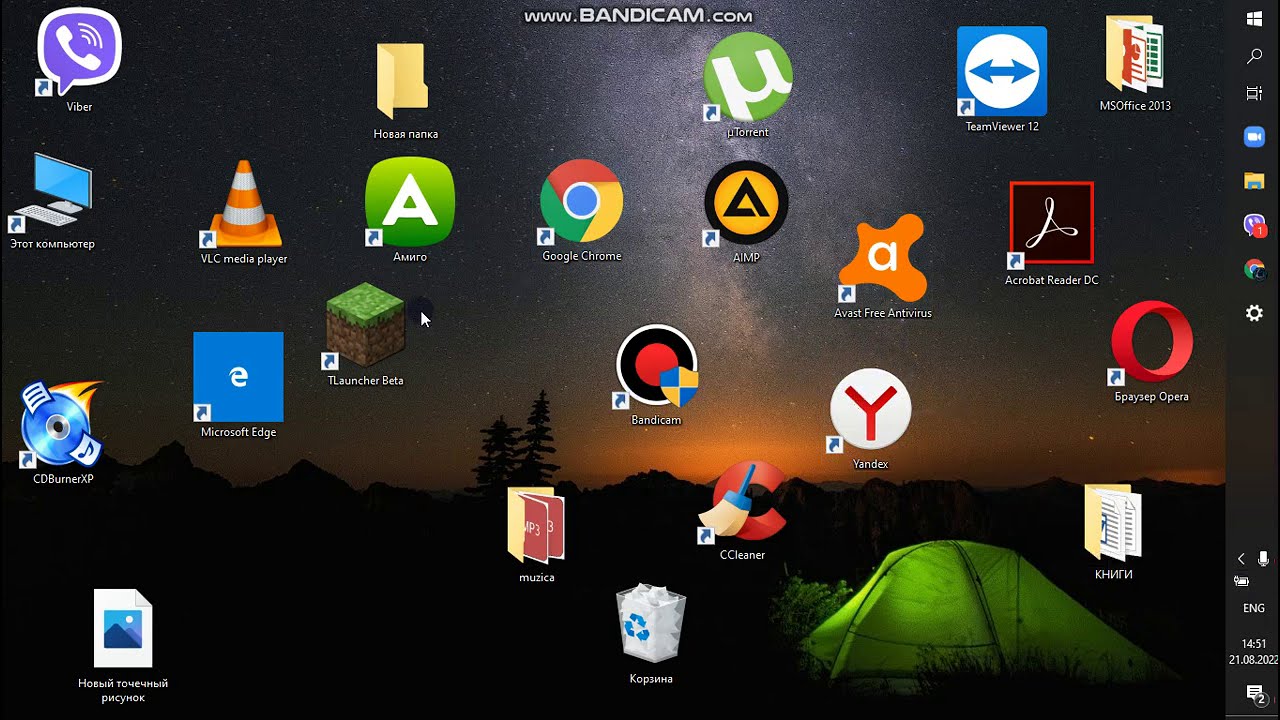Open TeamViewer 12 shortcut
Viewport: 1280px width, 720px height.
click(x=1002, y=71)
